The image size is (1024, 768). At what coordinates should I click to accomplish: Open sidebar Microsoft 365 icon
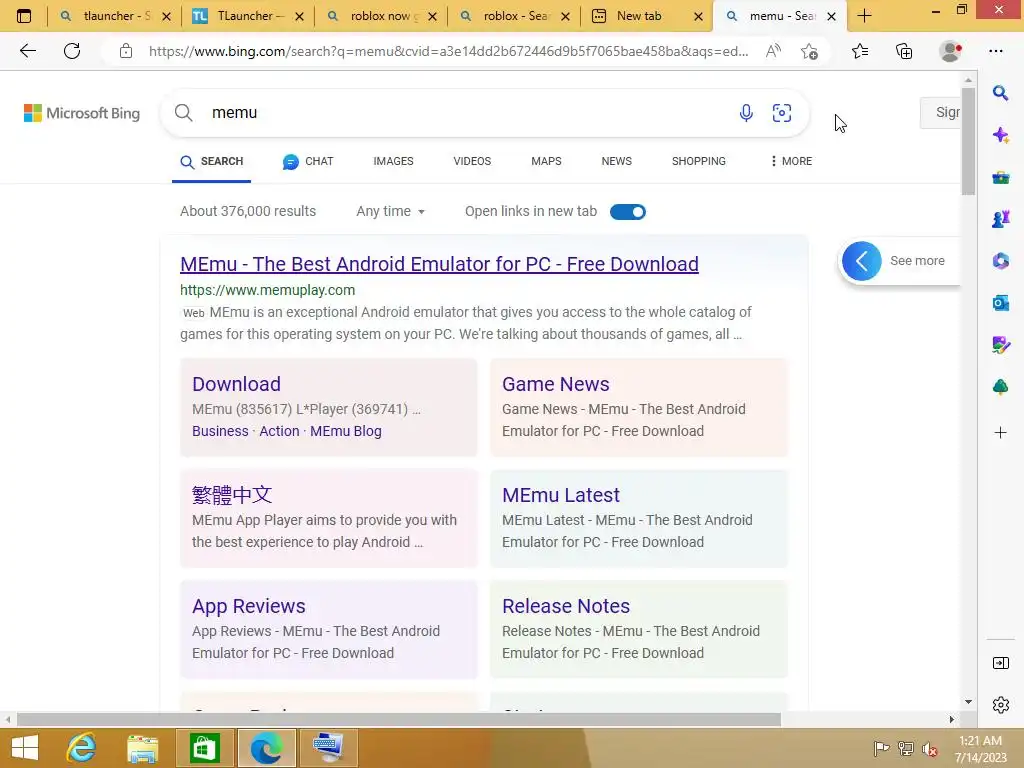tap(1000, 261)
